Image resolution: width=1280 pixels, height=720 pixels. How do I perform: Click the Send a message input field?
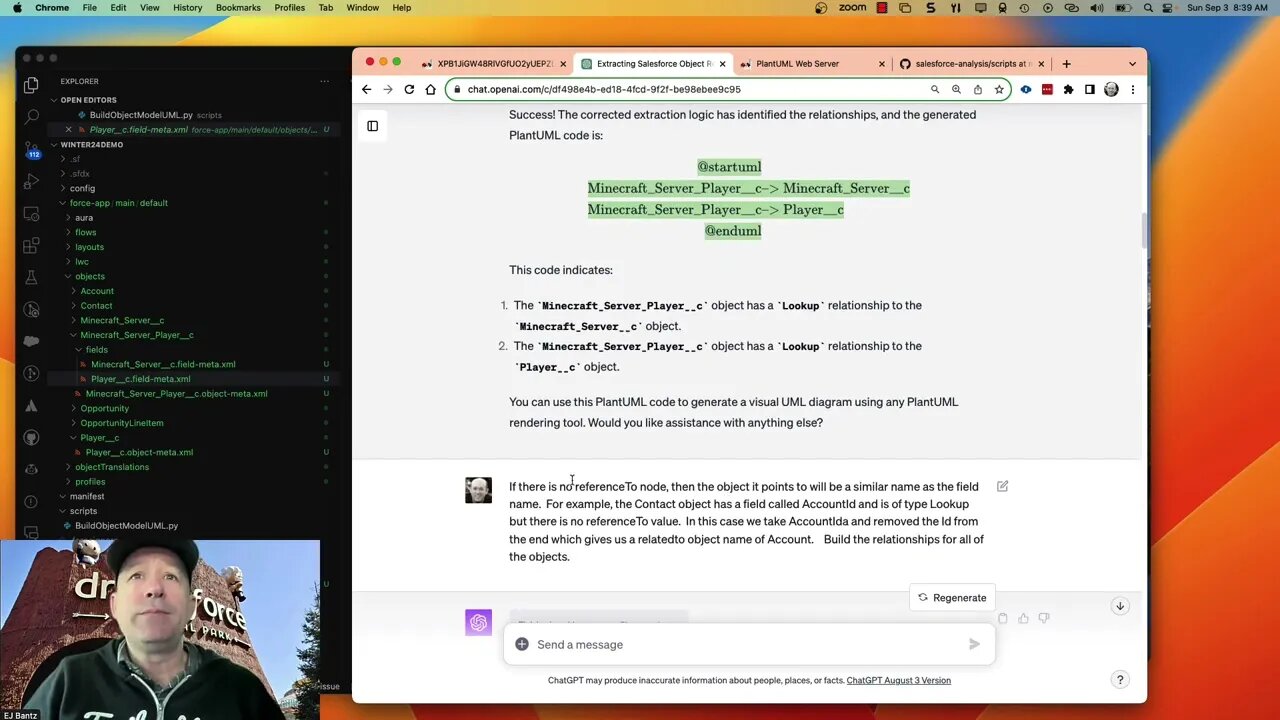pyautogui.click(x=750, y=644)
